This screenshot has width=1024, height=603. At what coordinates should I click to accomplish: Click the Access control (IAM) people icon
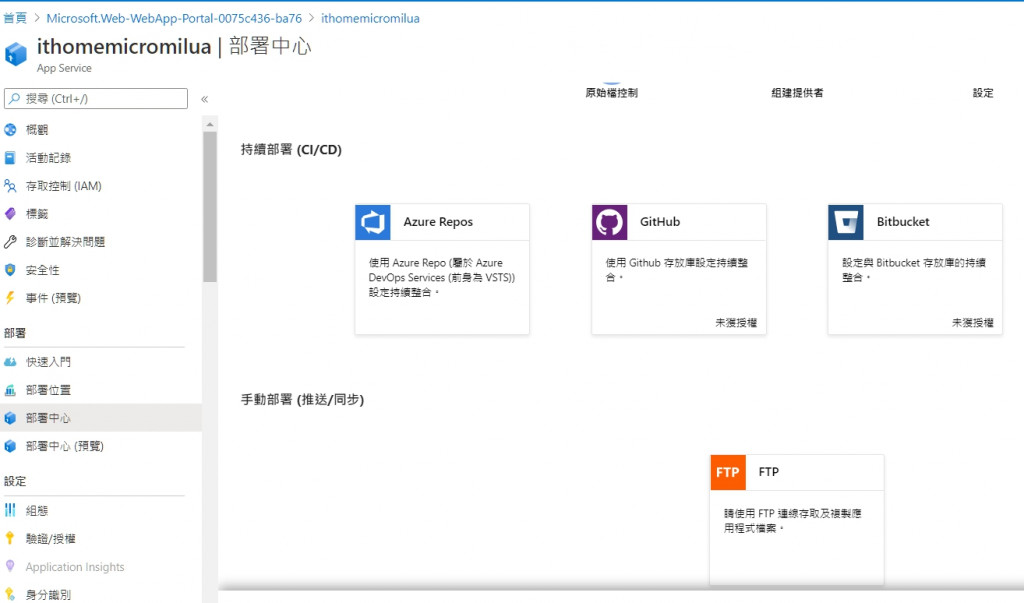[x=10, y=186]
